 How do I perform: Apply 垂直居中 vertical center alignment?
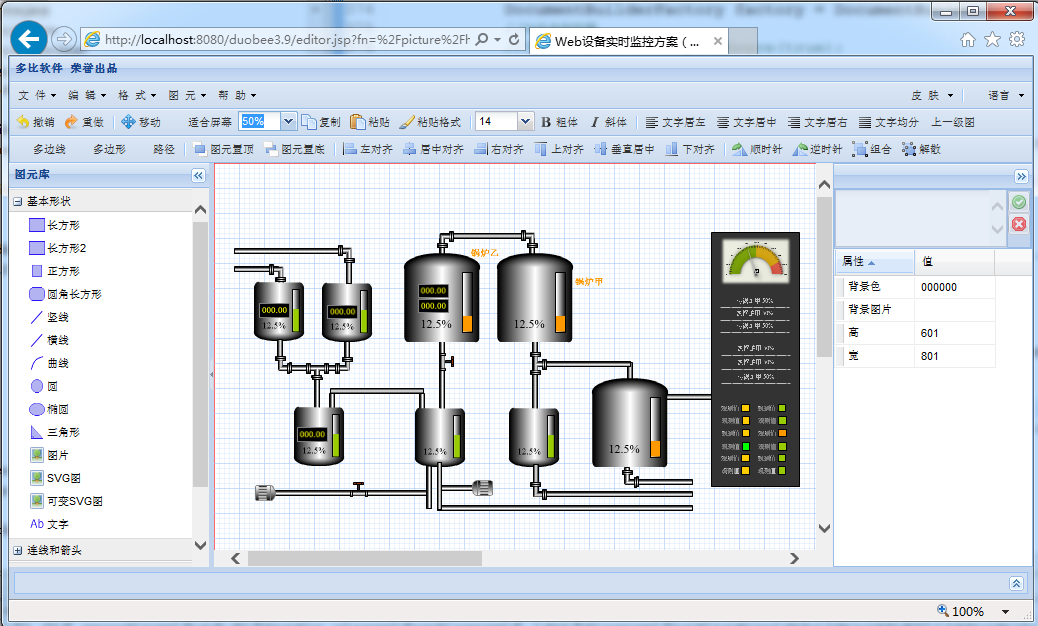(601, 149)
